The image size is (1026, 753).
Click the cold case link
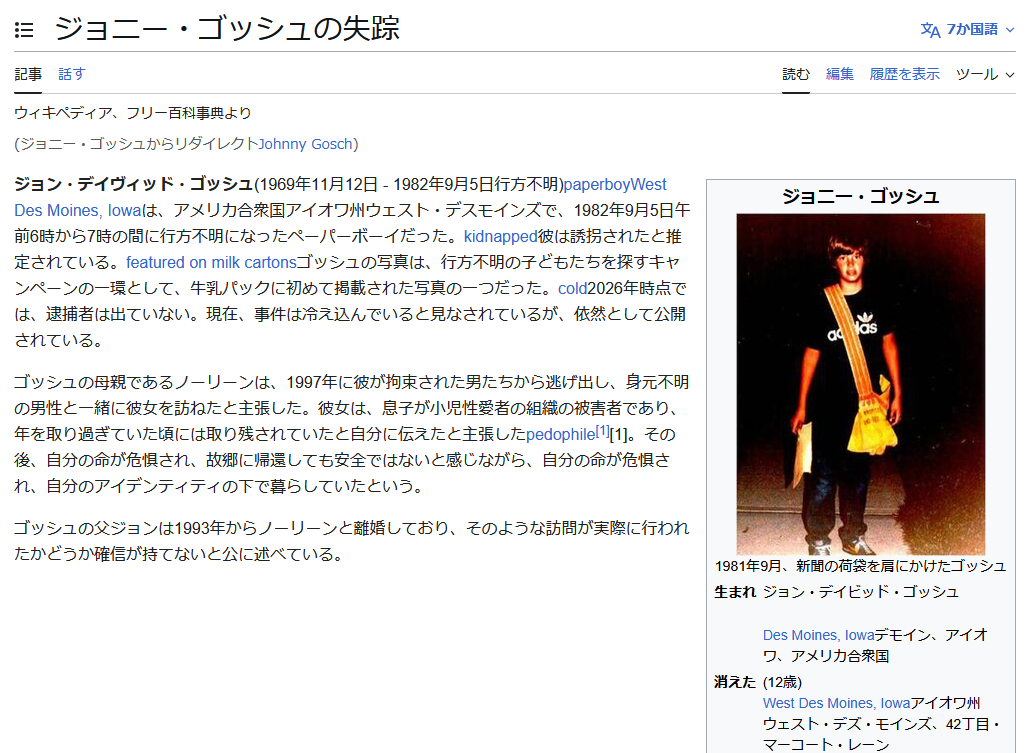tap(572, 289)
